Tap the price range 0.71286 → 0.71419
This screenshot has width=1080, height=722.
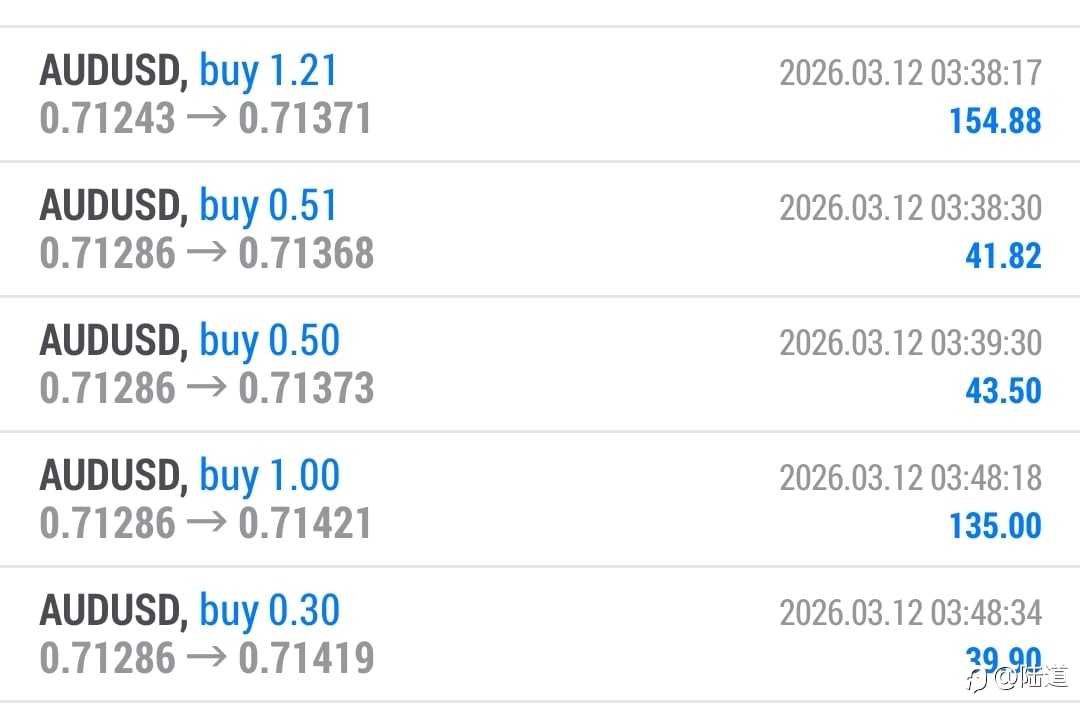(206, 659)
